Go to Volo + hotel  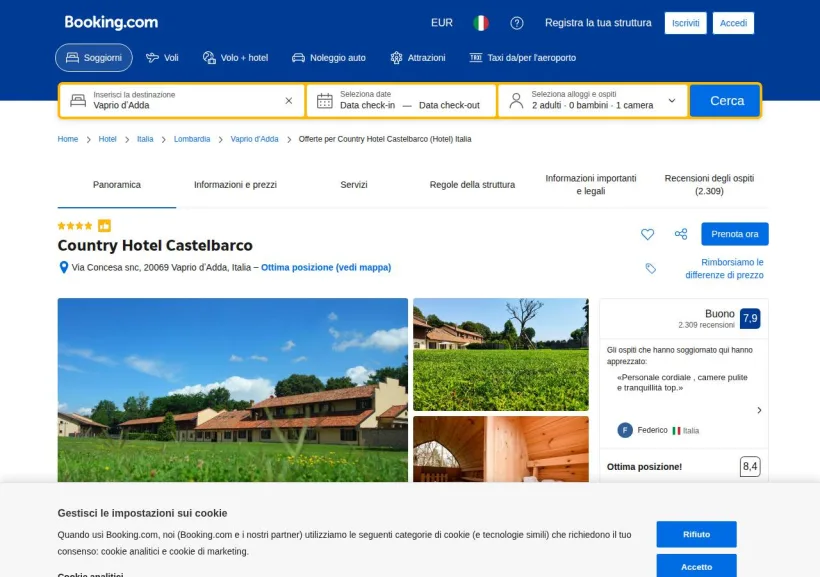pos(235,58)
